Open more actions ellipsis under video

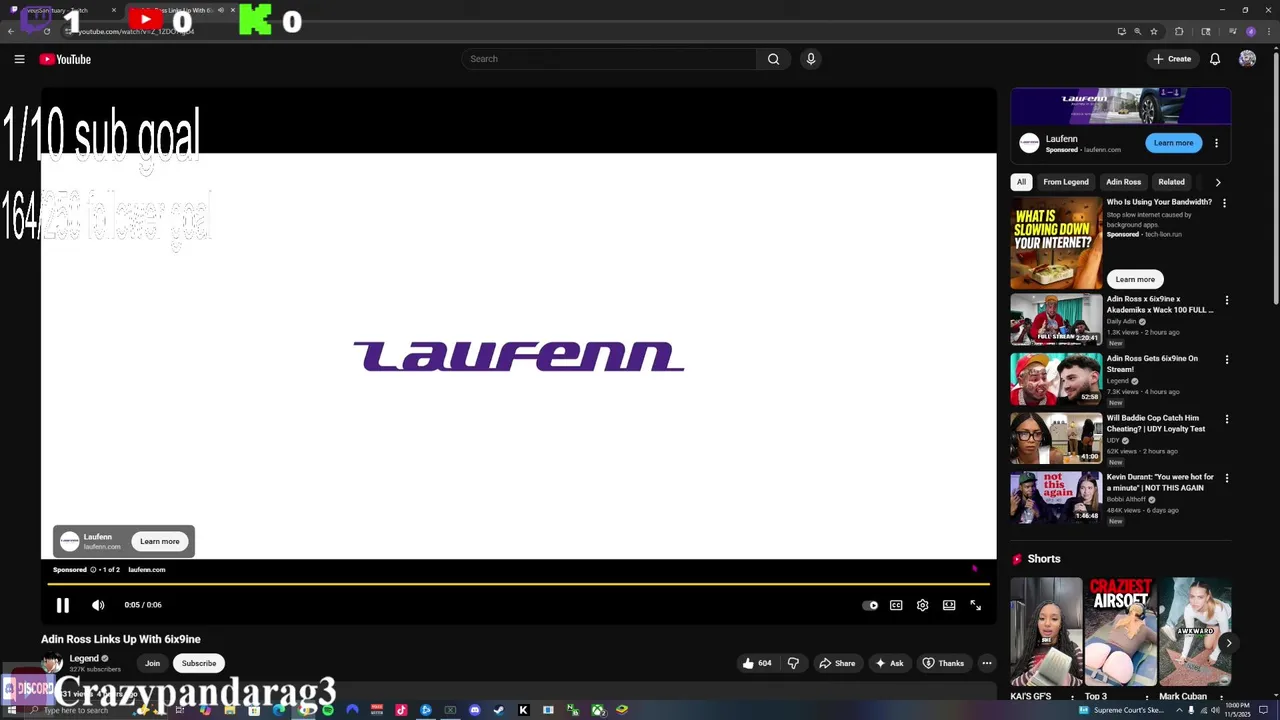[986, 663]
